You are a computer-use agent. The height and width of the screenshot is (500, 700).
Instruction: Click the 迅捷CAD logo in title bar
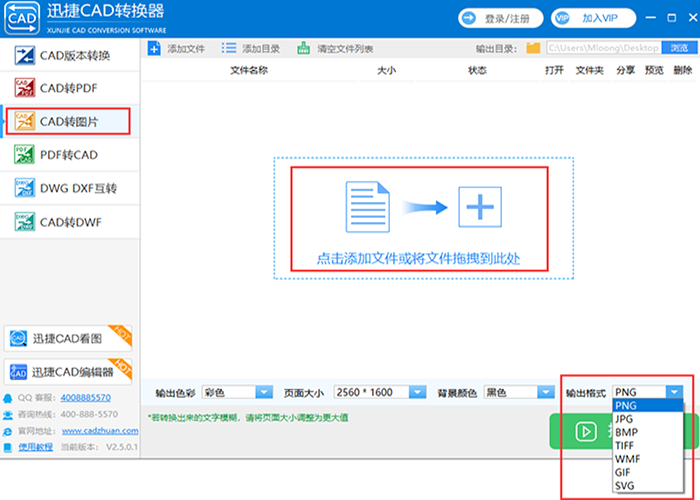tap(22, 18)
